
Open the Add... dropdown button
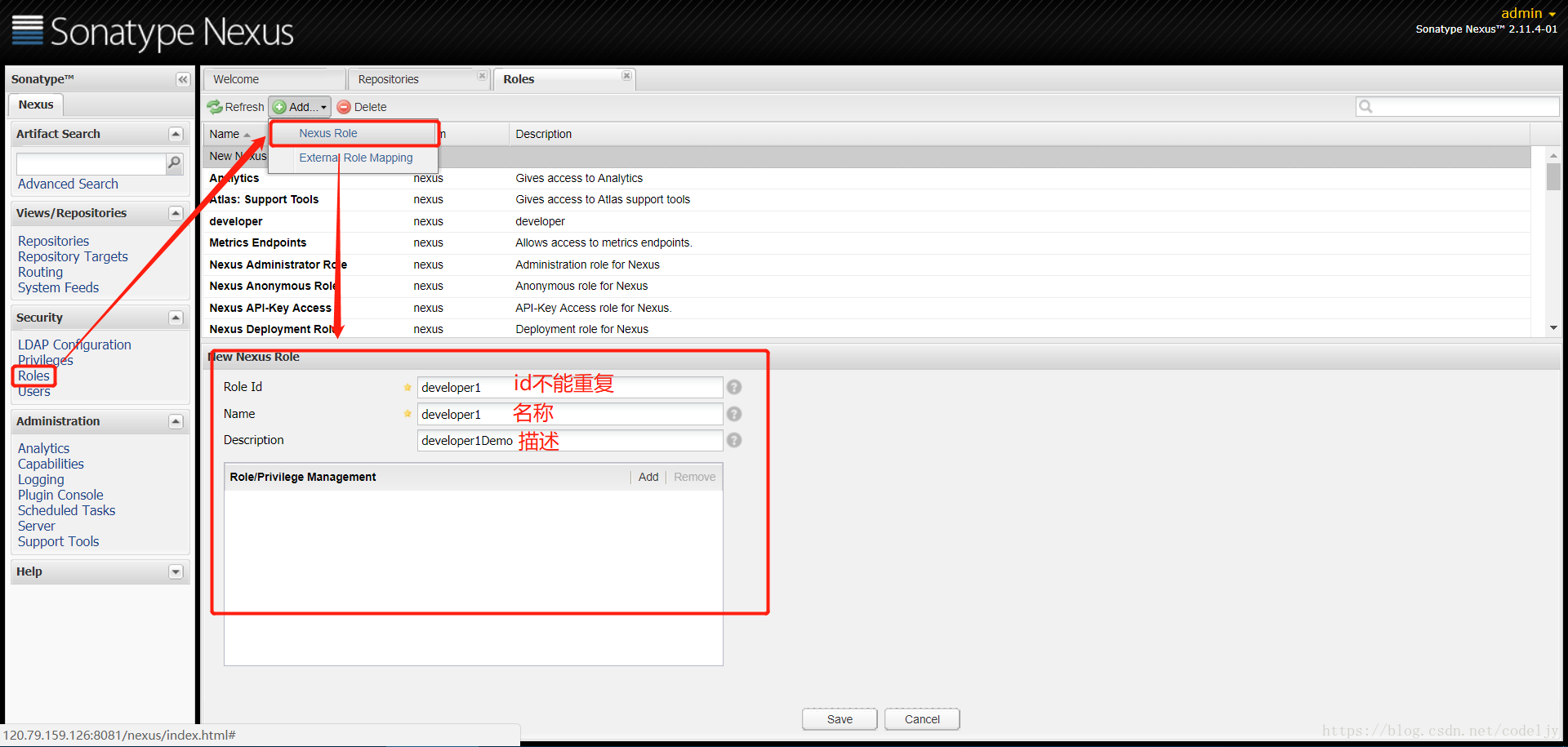[x=300, y=107]
